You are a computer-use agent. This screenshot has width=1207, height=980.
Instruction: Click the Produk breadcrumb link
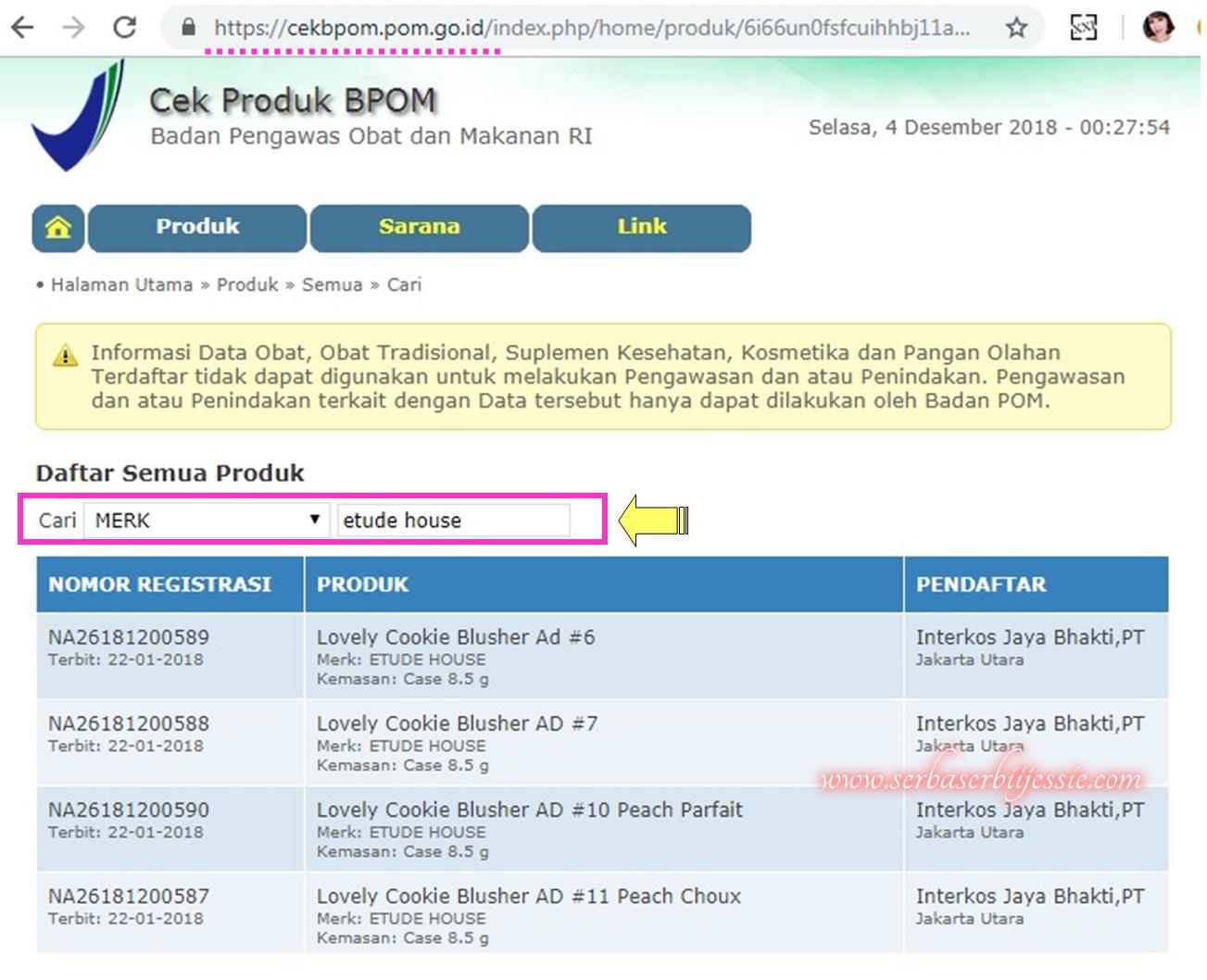click(247, 284)
